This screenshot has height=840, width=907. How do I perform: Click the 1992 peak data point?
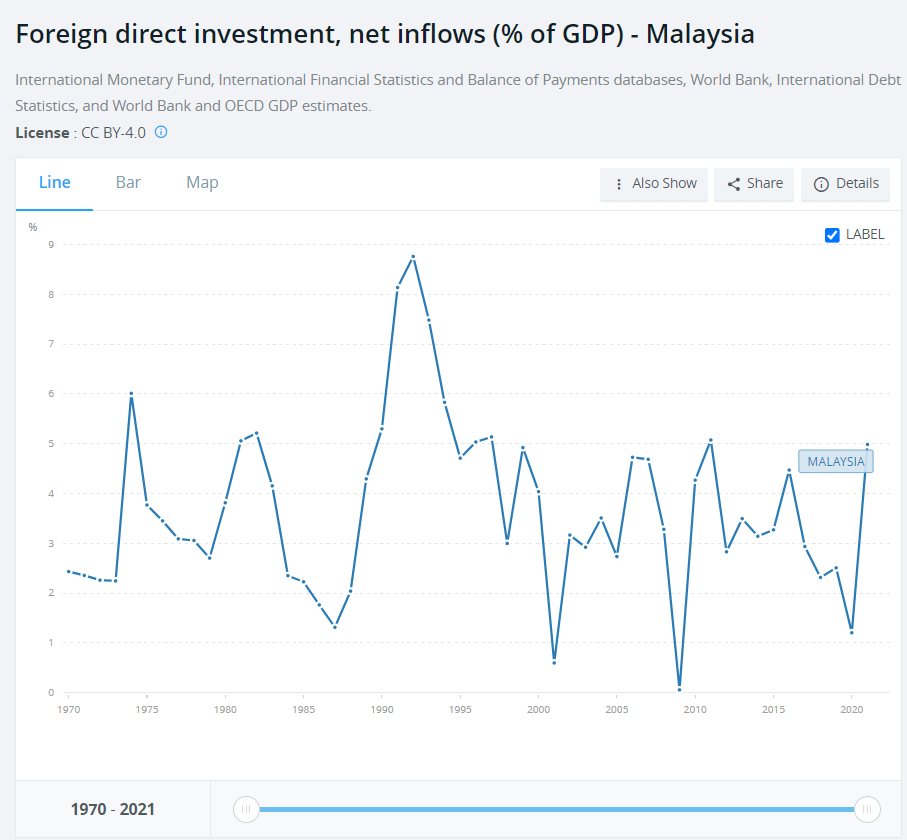click(413, 257)
